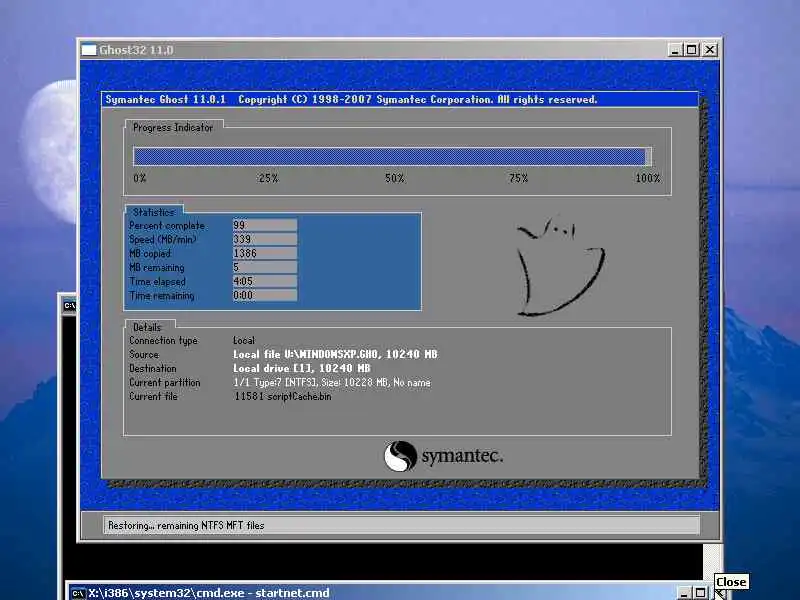The image size is (800, 600).
Task: Click the current file scriptCache.bin
Action: click(x=283, y=396)
